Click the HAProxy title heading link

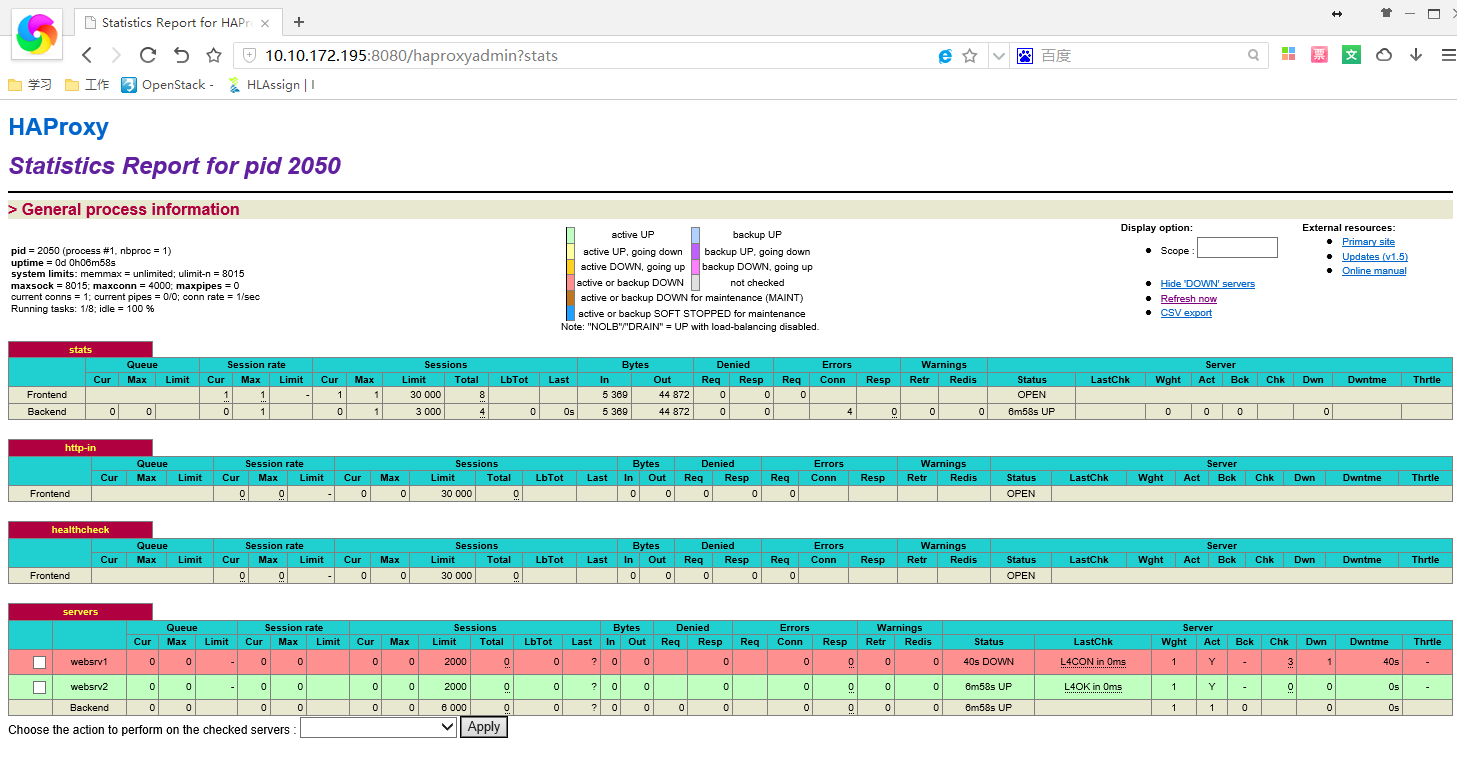click(x=58, y=127)
